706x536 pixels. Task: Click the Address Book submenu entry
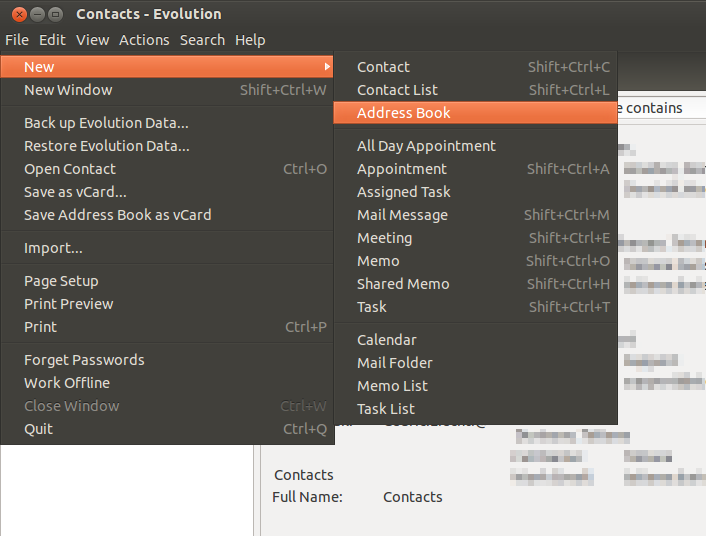[404, 113]
